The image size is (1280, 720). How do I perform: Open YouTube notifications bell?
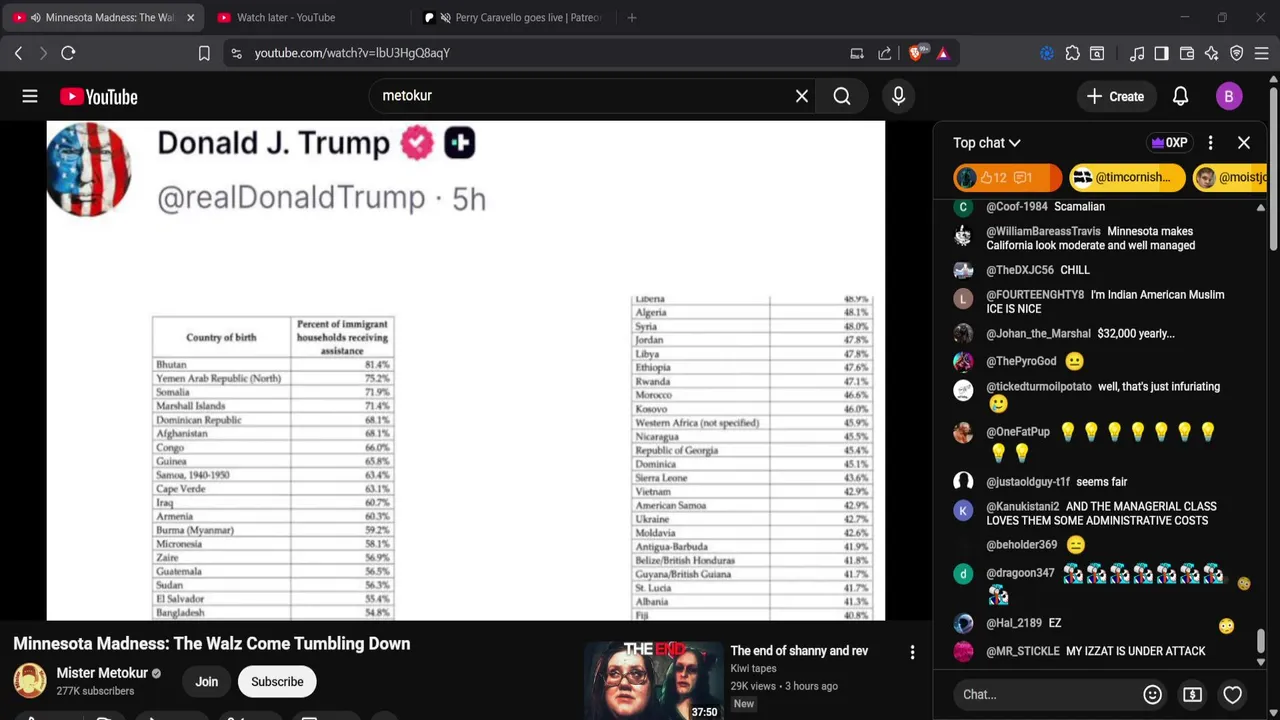pyautogui.click(x=1180, y=96)
